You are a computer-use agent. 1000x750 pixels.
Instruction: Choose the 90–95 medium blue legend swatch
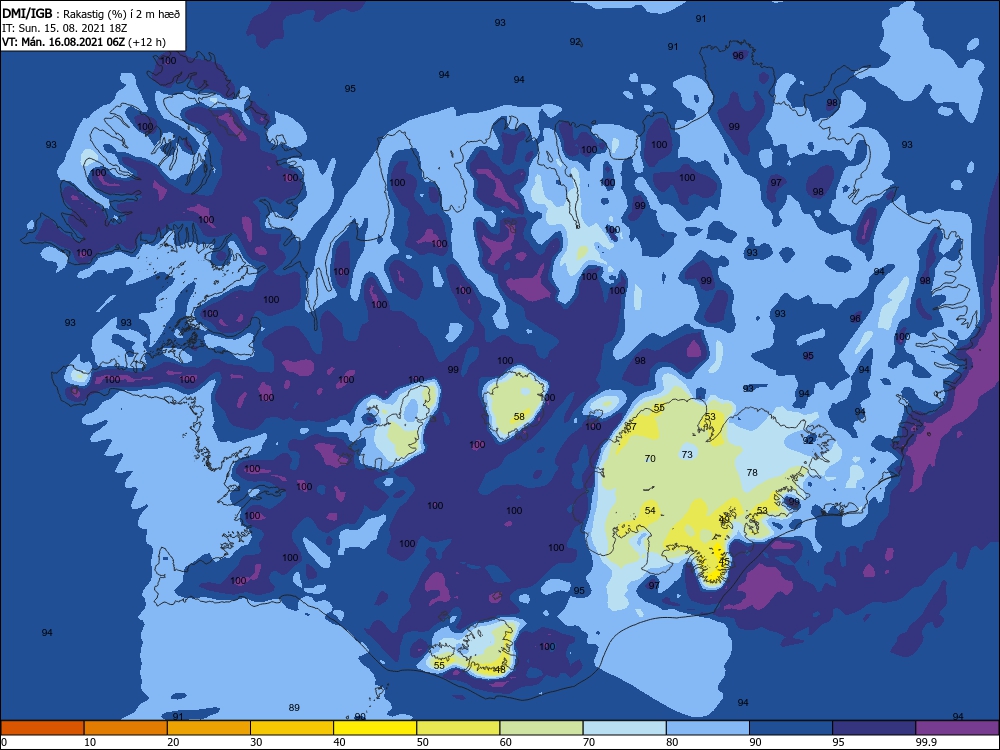point(791,728)
